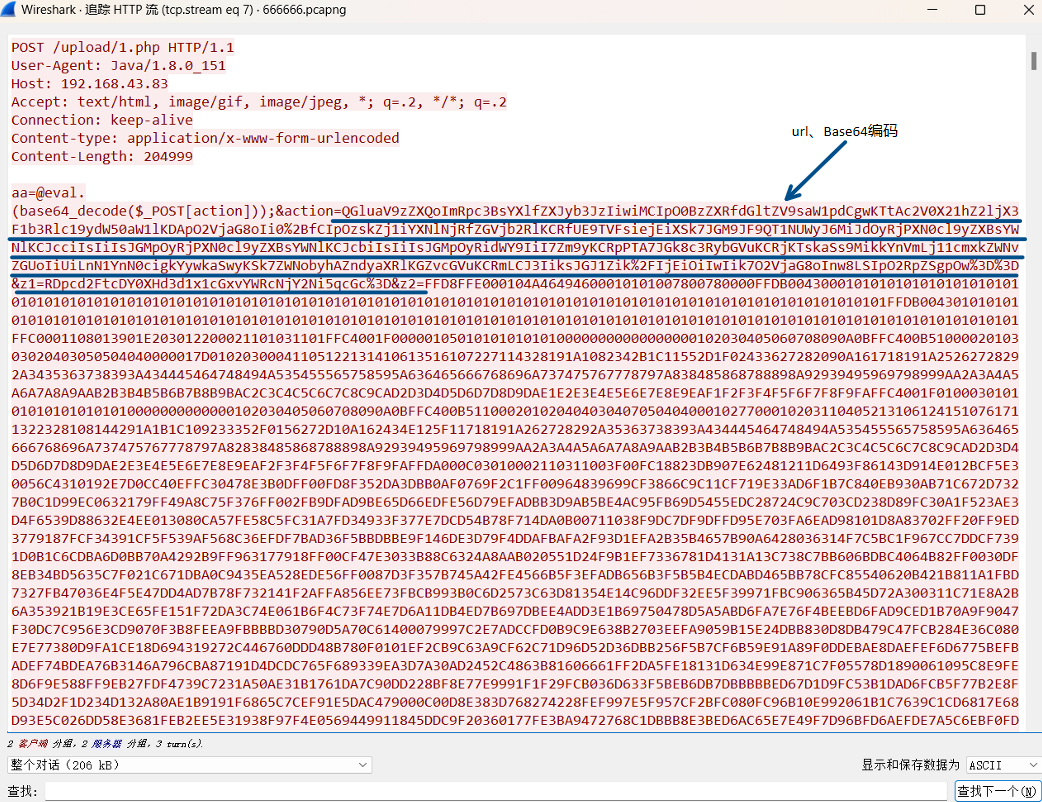The width and height of the screenshot is (1042, 802).
Task: Expand the ASCII data format dropdown
Action: [x=1002, y=765]
